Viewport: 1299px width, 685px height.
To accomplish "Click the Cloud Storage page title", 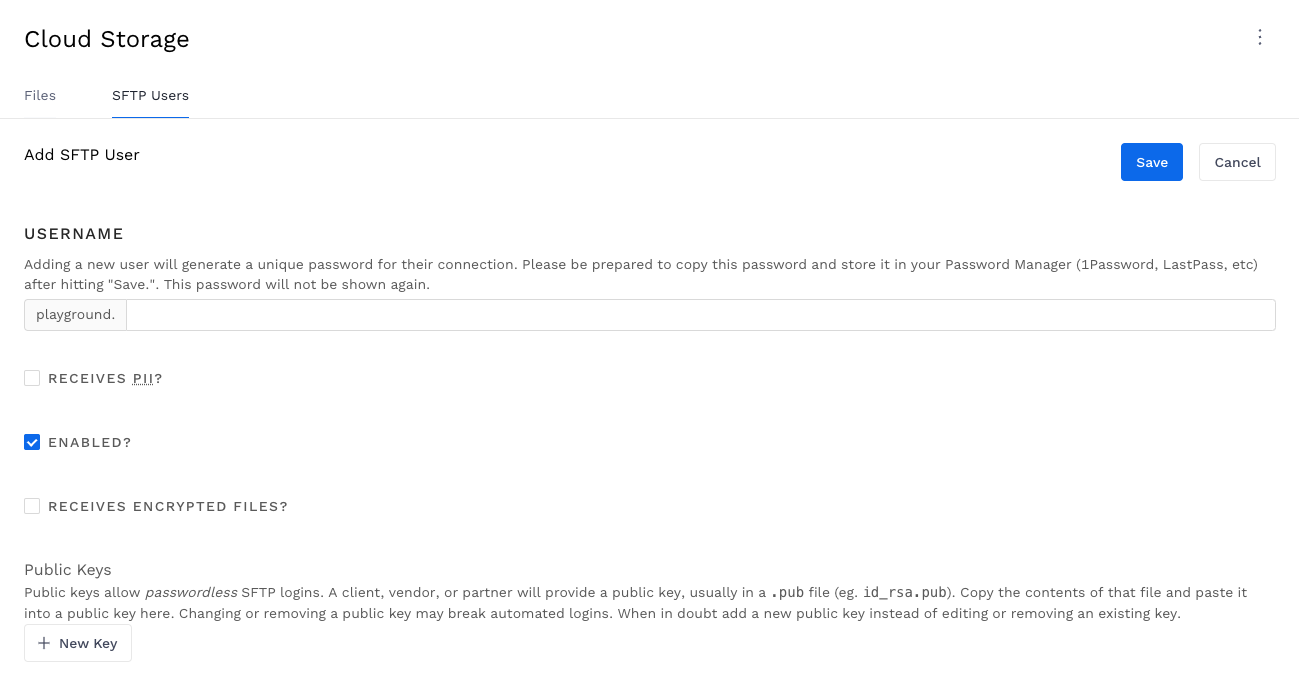I will 106,39.
